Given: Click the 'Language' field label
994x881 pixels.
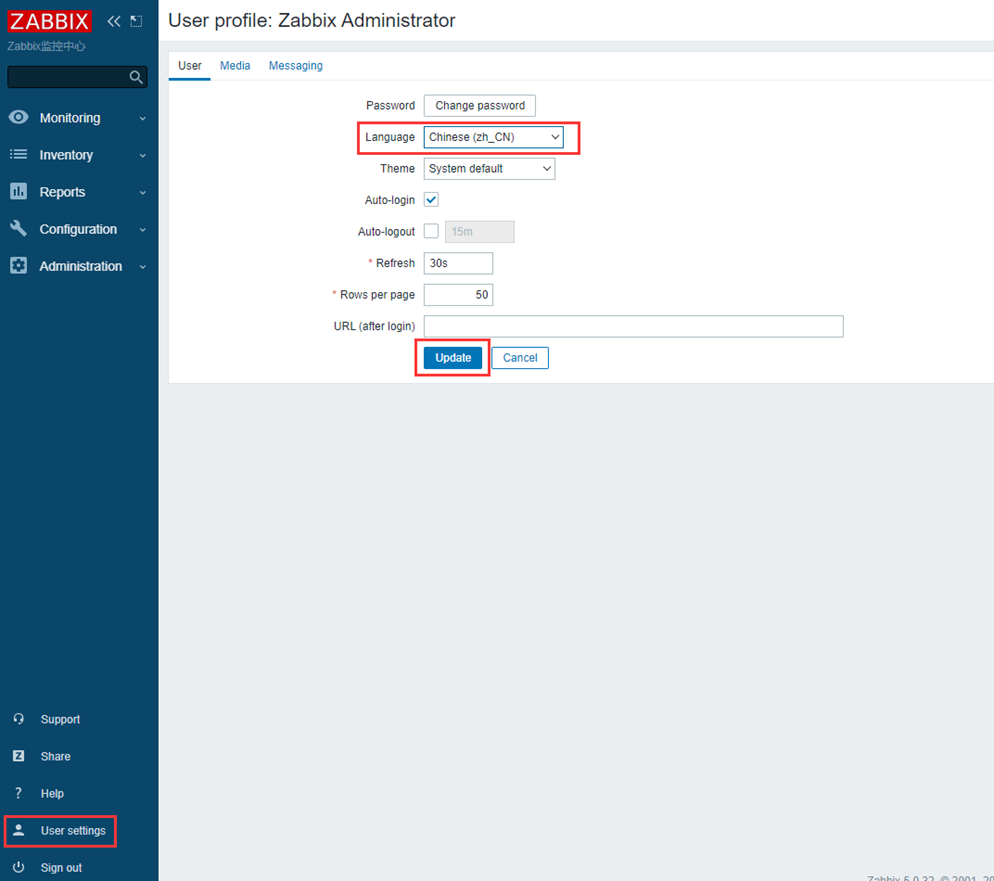Looking at the screenshot, I should tap(390, 137).
